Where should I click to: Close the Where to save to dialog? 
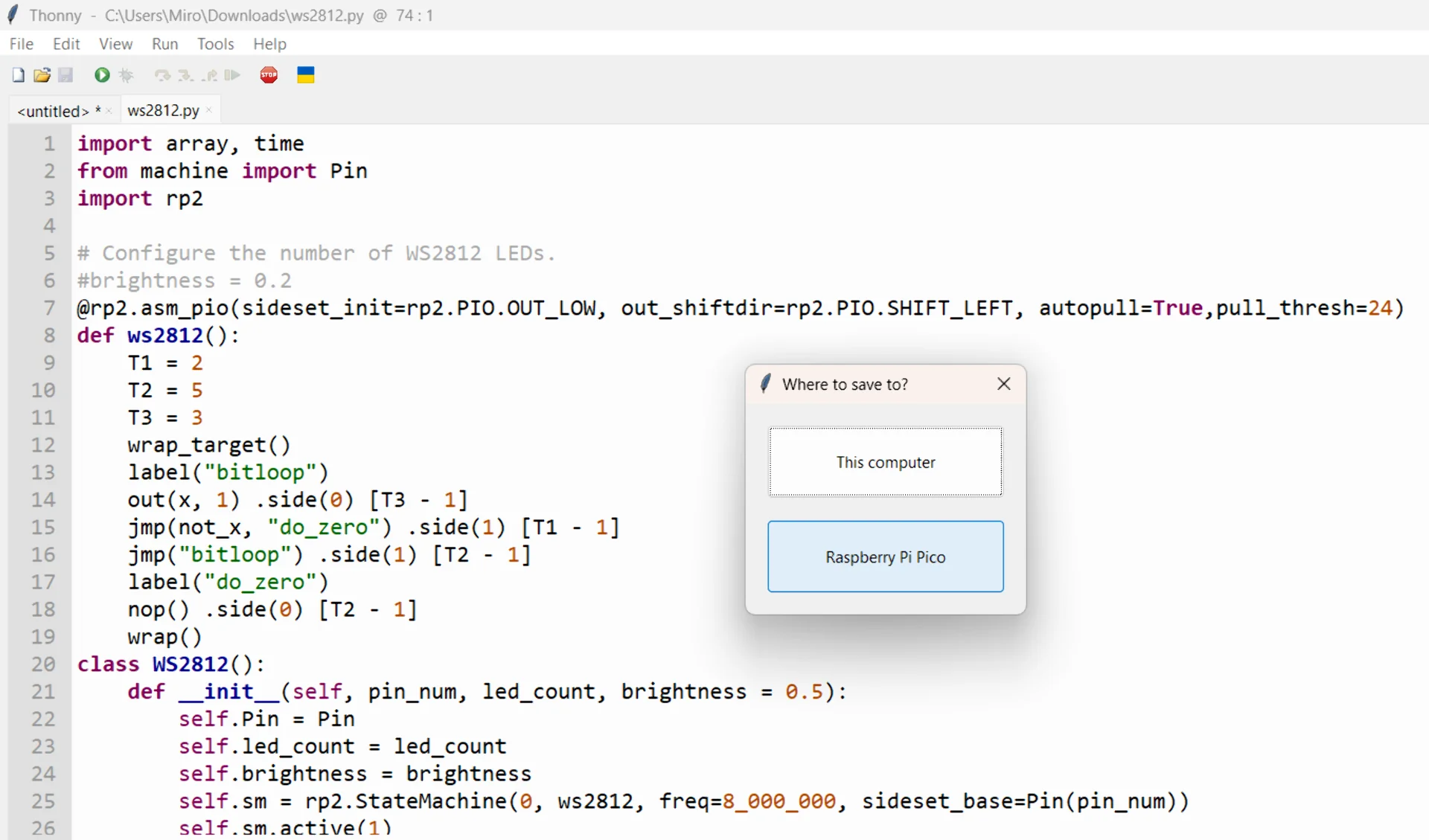[x=1003, y=384]
